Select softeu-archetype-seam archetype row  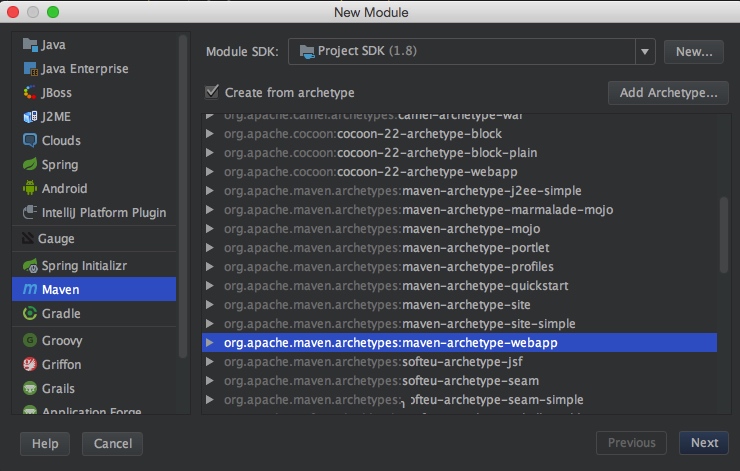pyautogui.click(x=459, y=381)
